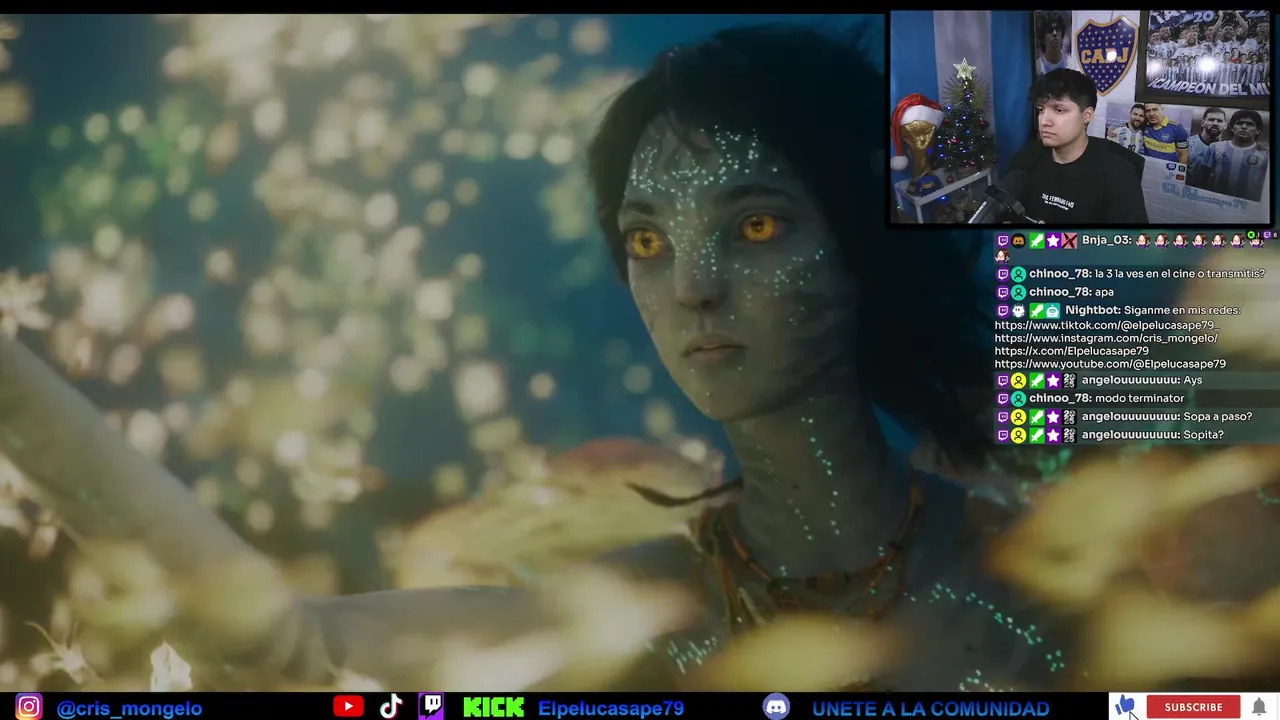Screen dimensions: 1280x720
Task: Click the crossed-out red badge beside Bnja_03
Action: pyautogui.click(x=1070, y=241)
